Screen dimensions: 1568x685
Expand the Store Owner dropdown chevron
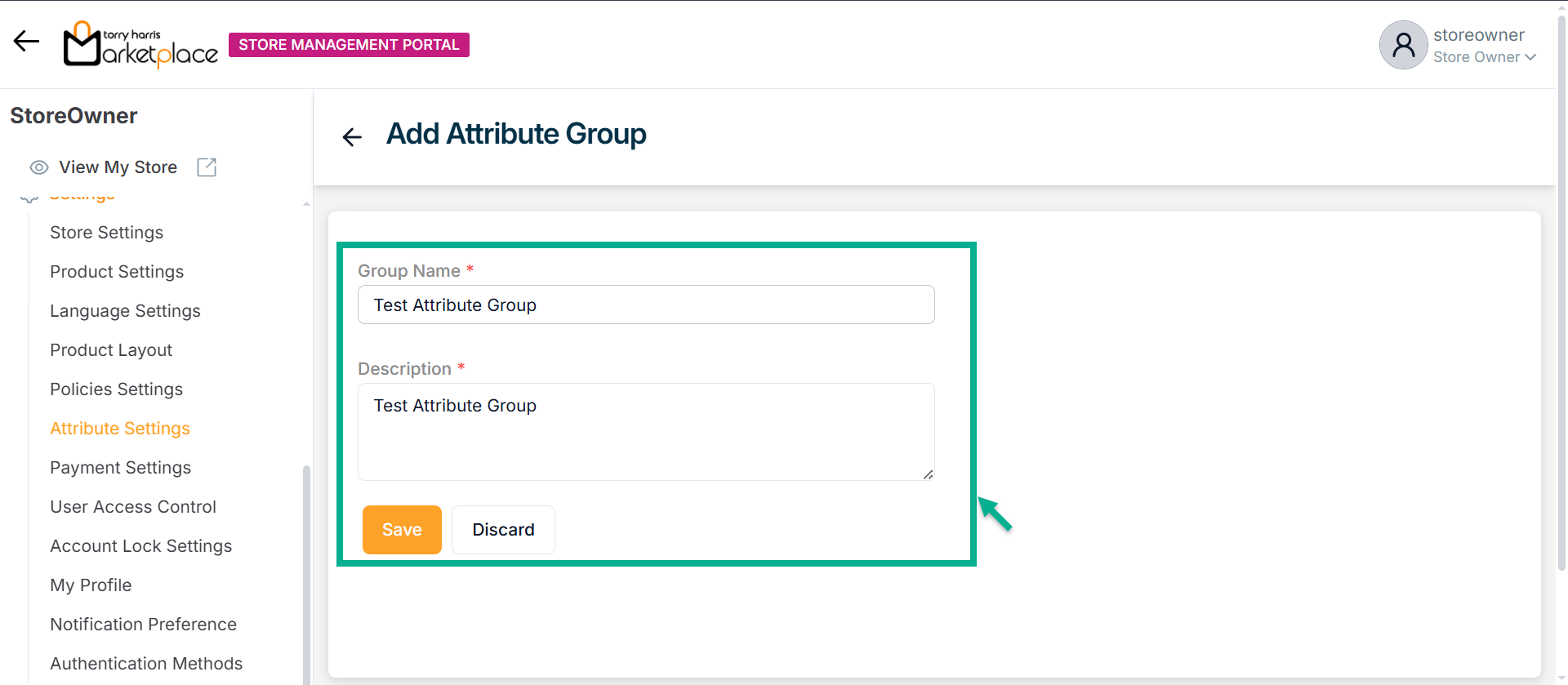click(1530, 57)
